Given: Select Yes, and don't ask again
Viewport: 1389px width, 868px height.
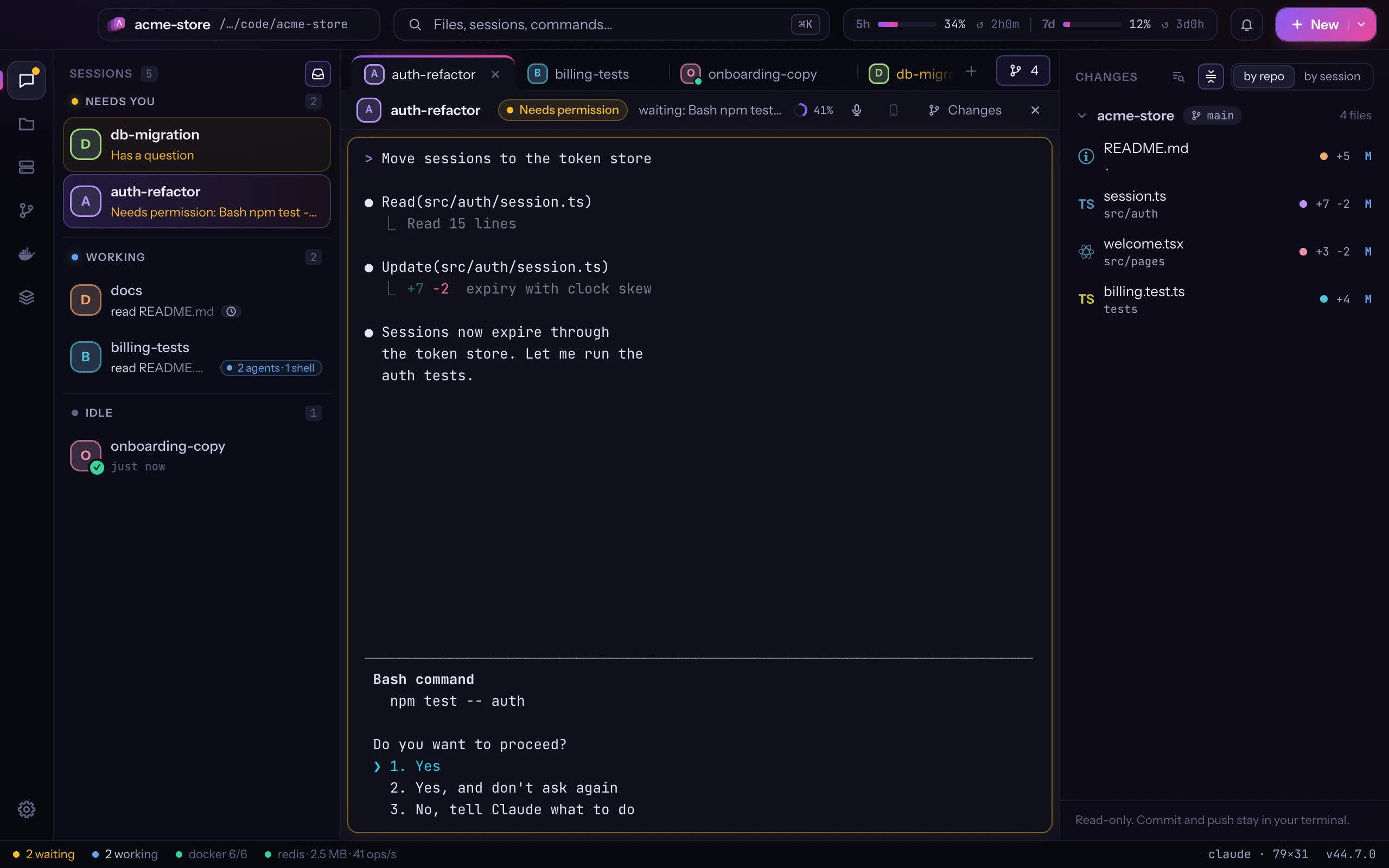Looking at the screenshot, I should coord(504,788).
